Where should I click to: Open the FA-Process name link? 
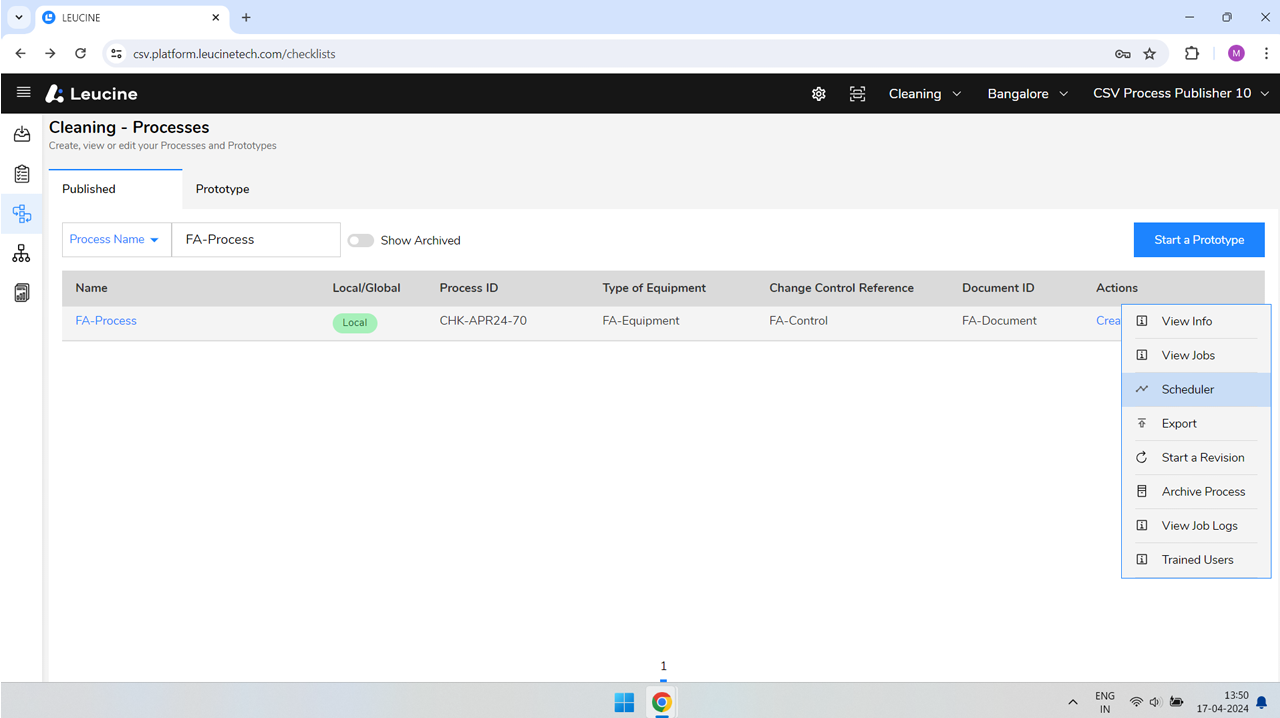[106, 321]
